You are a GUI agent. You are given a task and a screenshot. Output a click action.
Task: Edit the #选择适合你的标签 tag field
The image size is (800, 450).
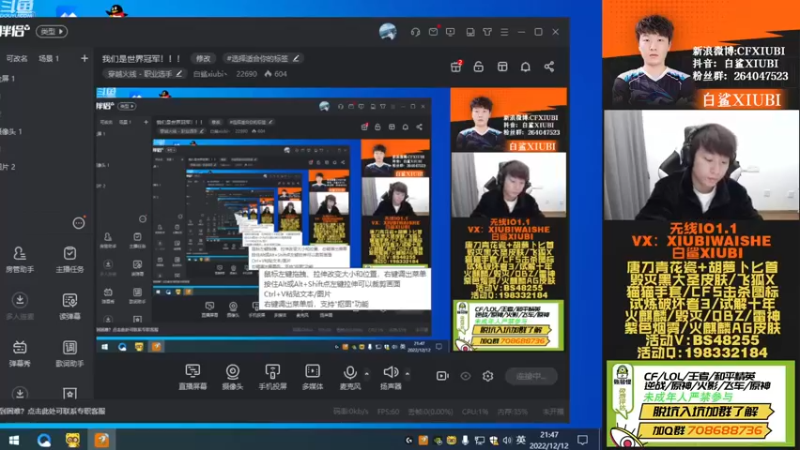click(x=263, y=59)
